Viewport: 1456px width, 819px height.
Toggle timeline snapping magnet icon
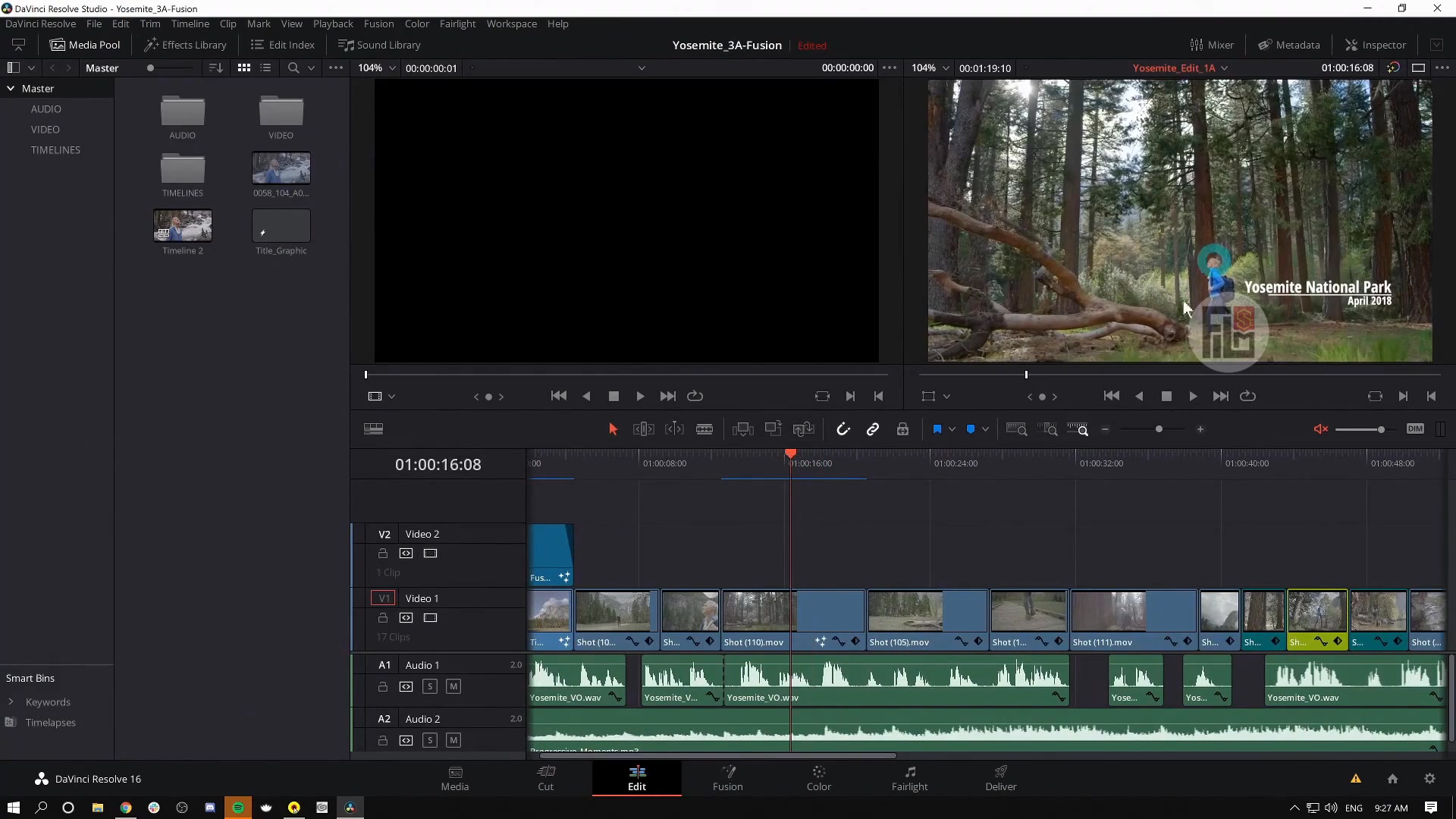843,429
